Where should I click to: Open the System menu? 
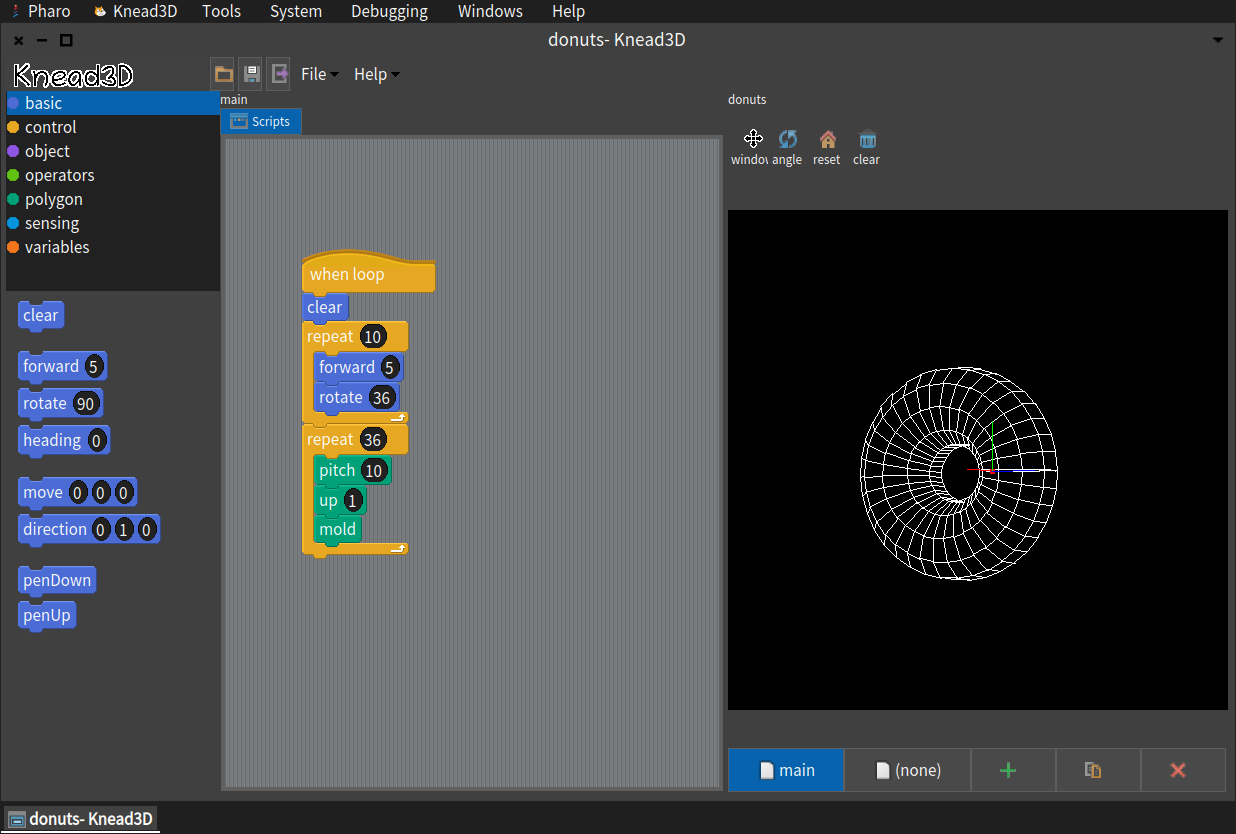pyautogui.click(x=296, y=11)
